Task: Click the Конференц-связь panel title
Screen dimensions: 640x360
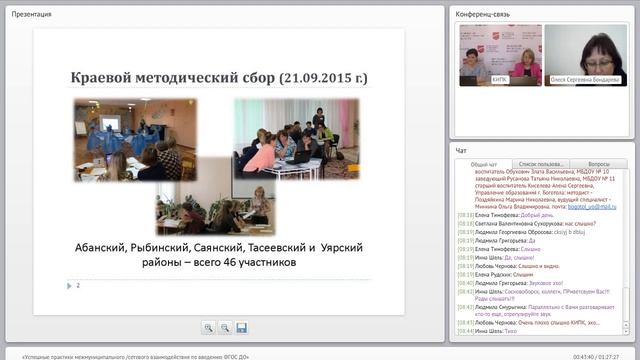Action: pyautogui.click(x=482, y=14)
